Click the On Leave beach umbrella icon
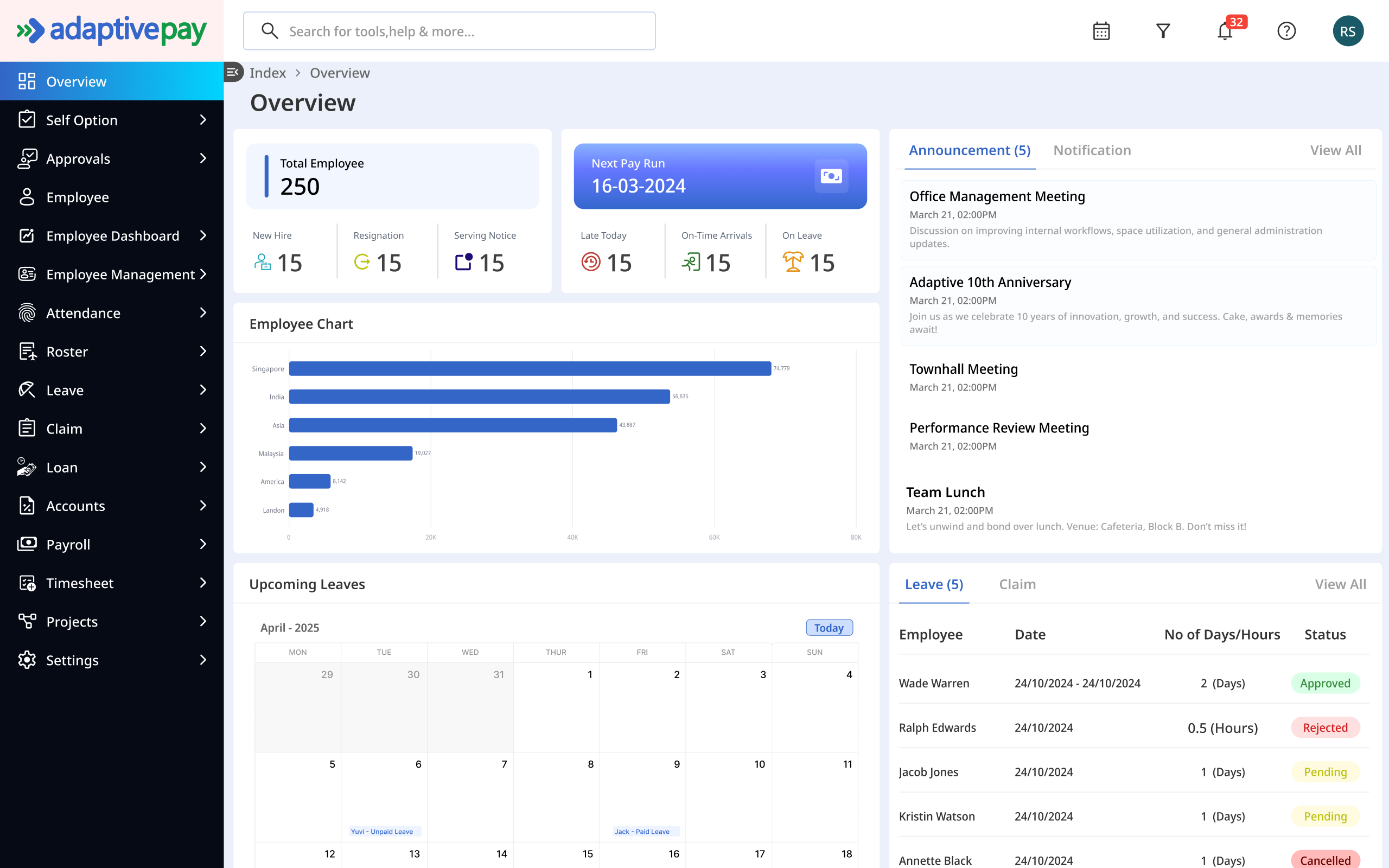 pyautogui.click(x=793, y=262)
